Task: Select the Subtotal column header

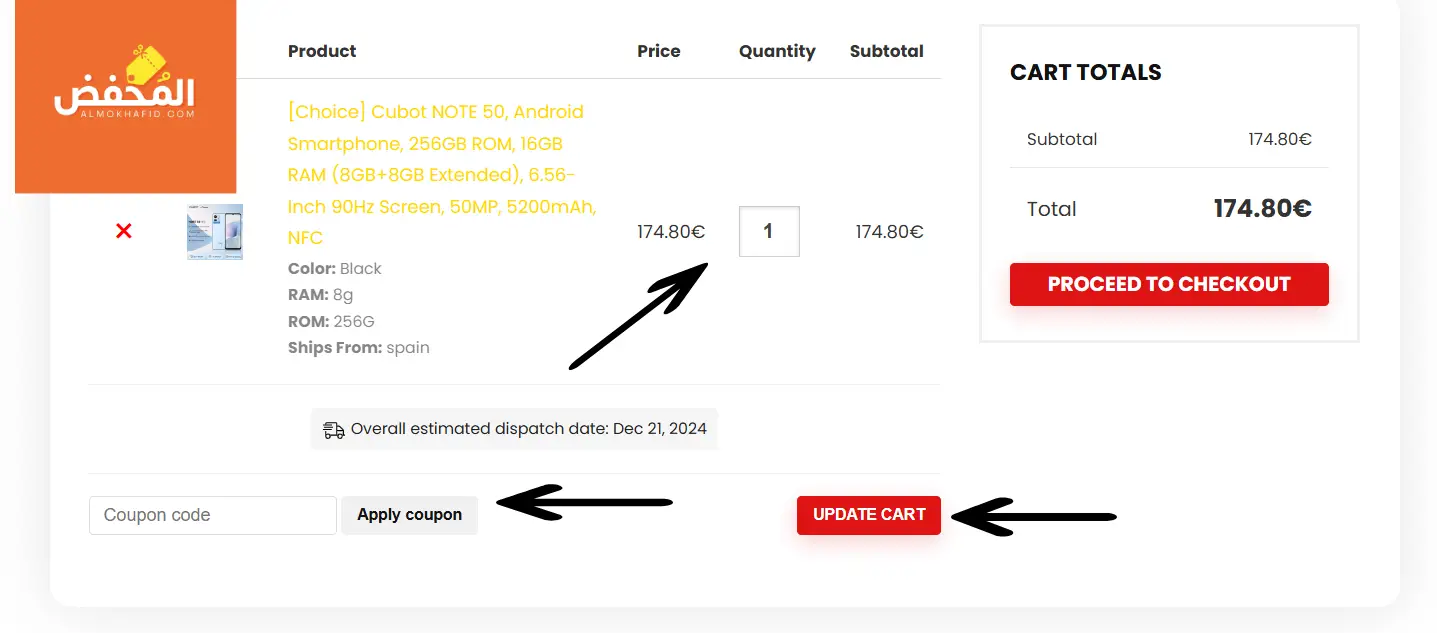Action: point(887,51)
